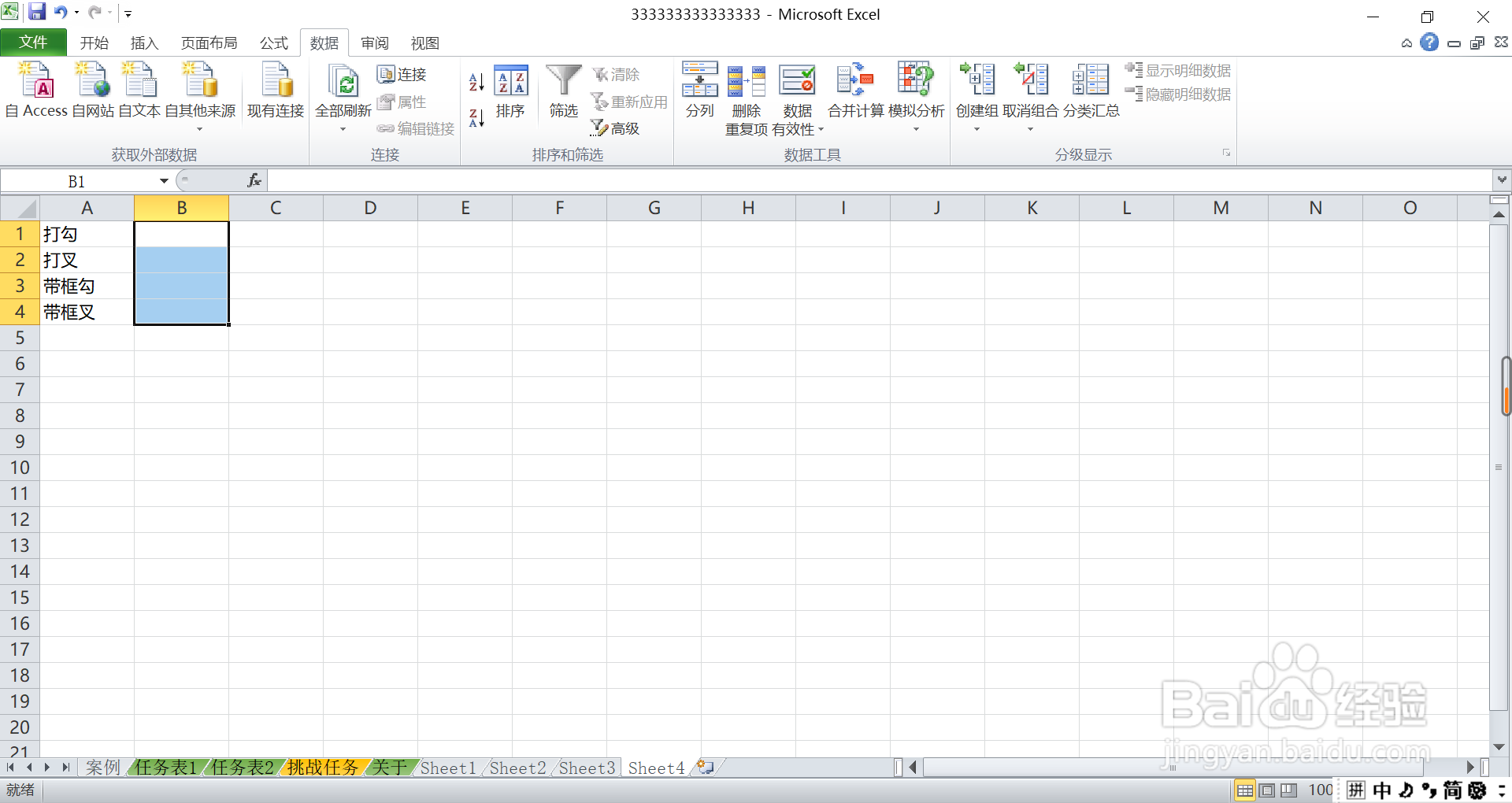Select the 挑战任务 sheet tab
This screenshot has width=1512, height=803.
point(321,768)
